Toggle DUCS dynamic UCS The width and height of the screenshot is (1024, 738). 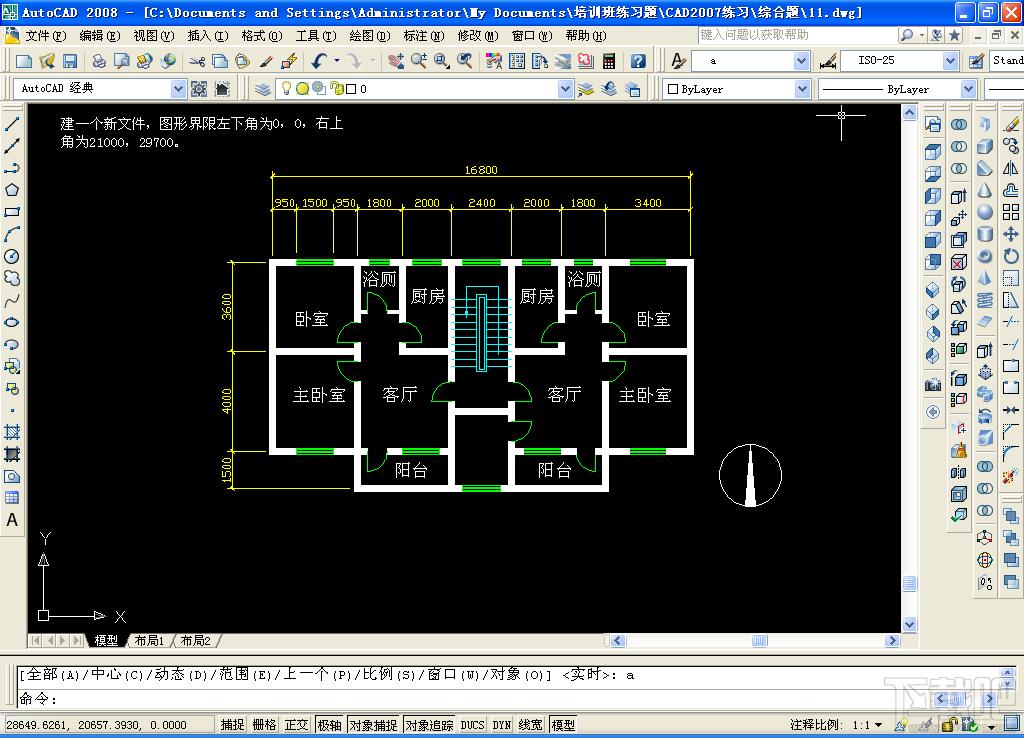(x=472, y=725)
